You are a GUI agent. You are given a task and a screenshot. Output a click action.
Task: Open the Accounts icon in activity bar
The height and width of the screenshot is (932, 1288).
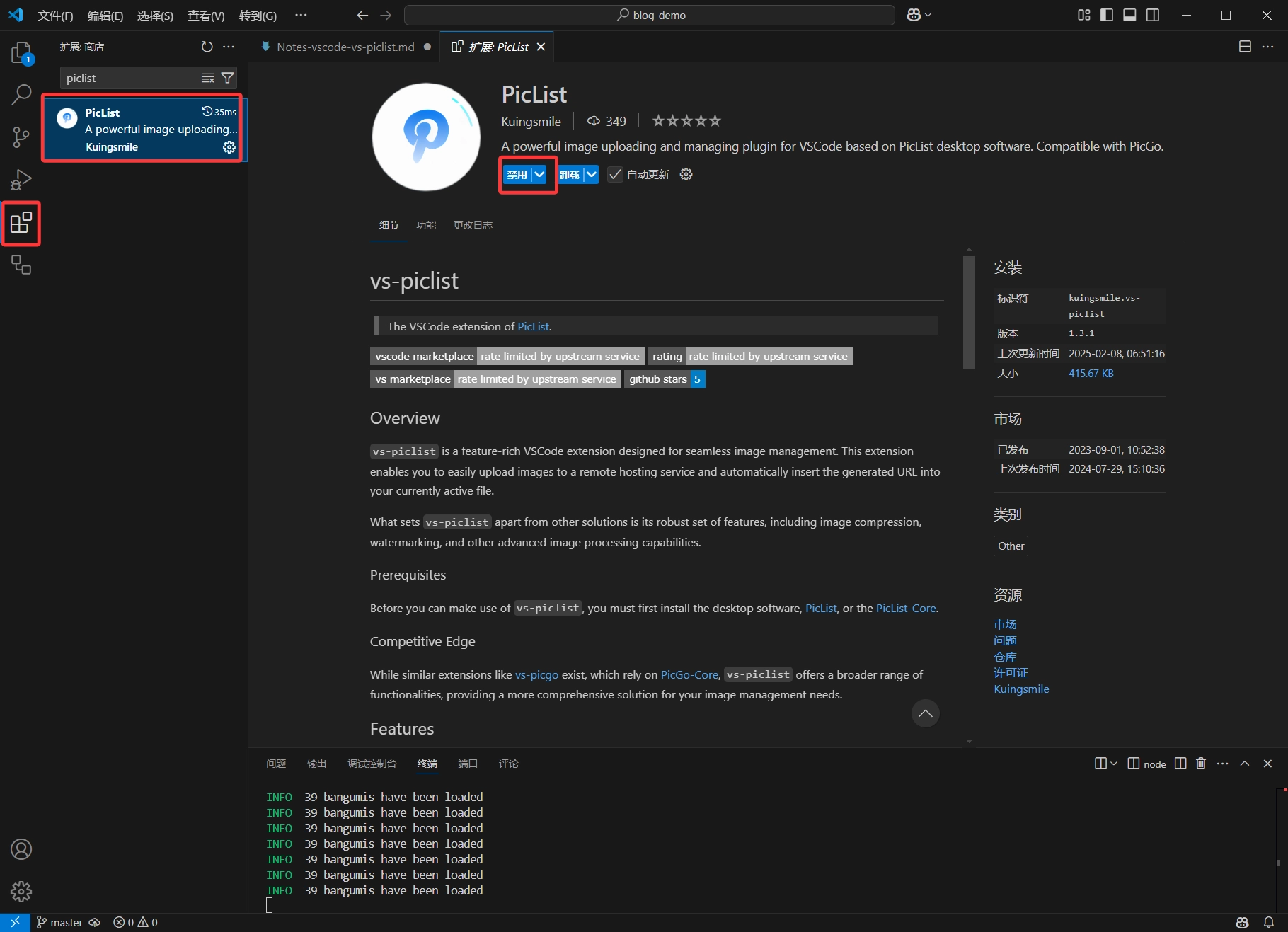click(x=21, y=849)
